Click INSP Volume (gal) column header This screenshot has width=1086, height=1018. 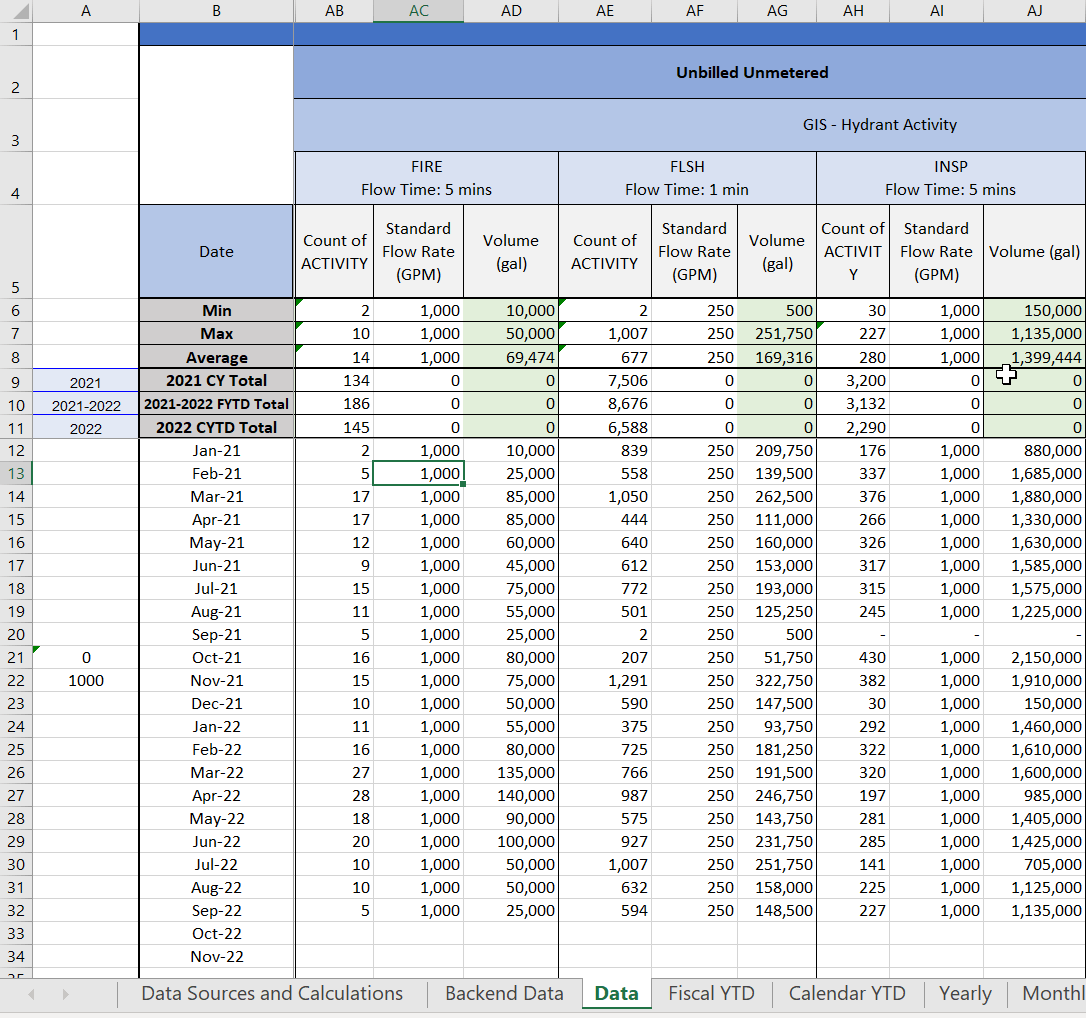tap(1035, 251)
